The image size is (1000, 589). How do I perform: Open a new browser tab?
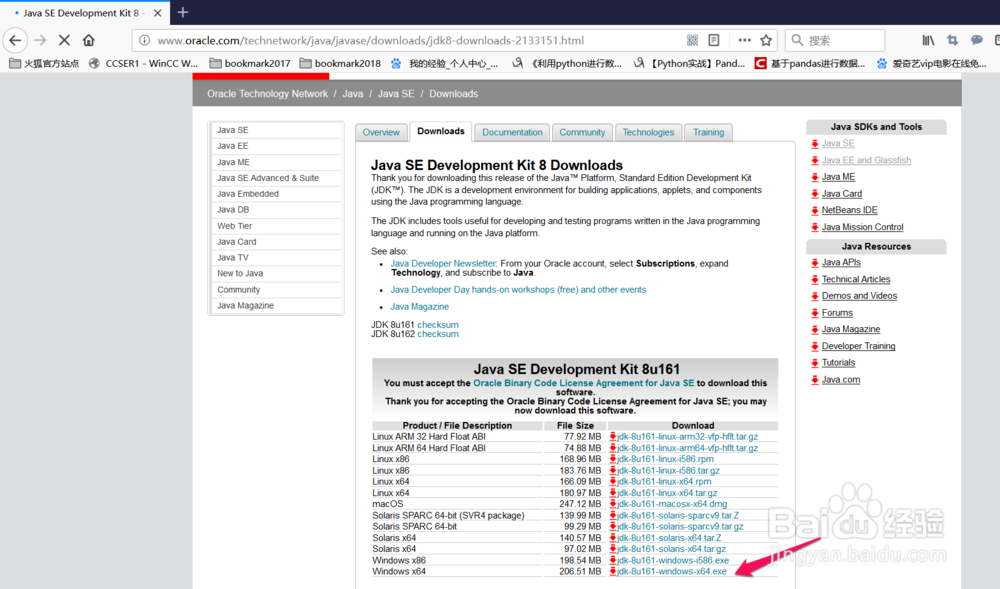[x=182, y=12]
